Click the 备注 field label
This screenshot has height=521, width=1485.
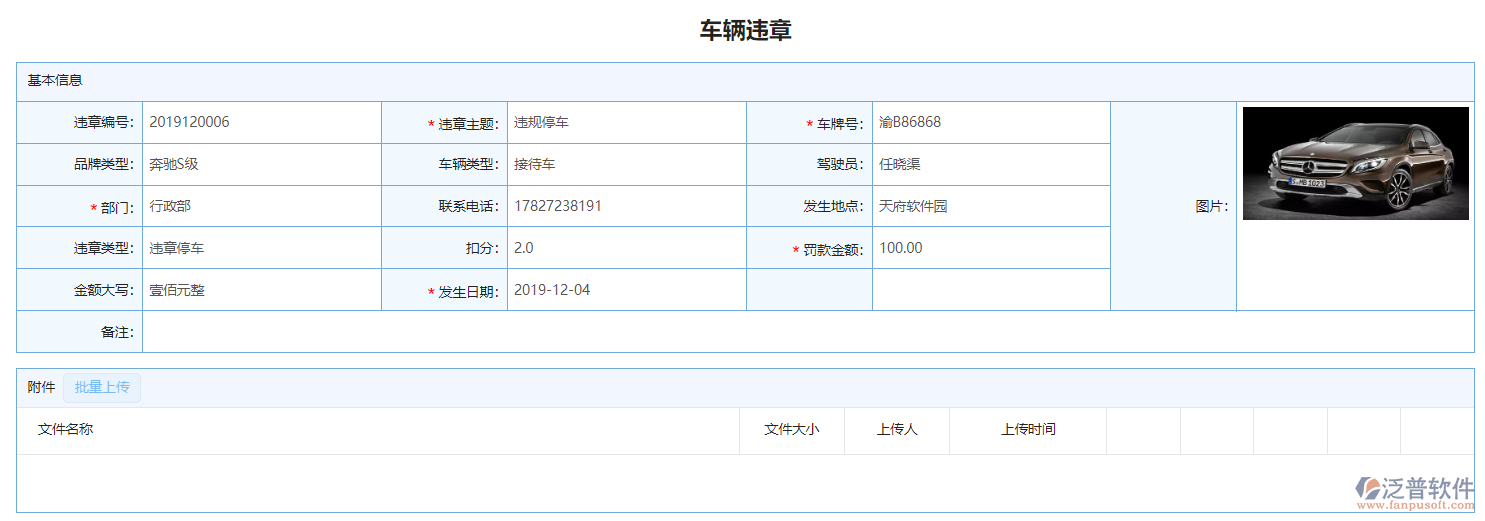(x=118, y=332)
